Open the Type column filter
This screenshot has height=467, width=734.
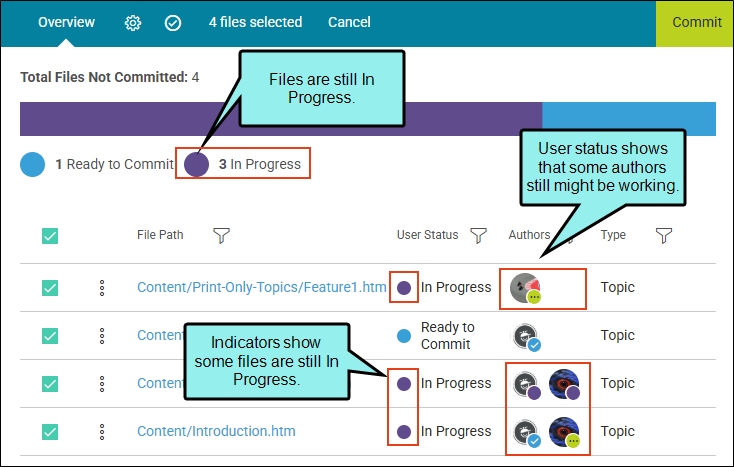click(x=664, y=235)
